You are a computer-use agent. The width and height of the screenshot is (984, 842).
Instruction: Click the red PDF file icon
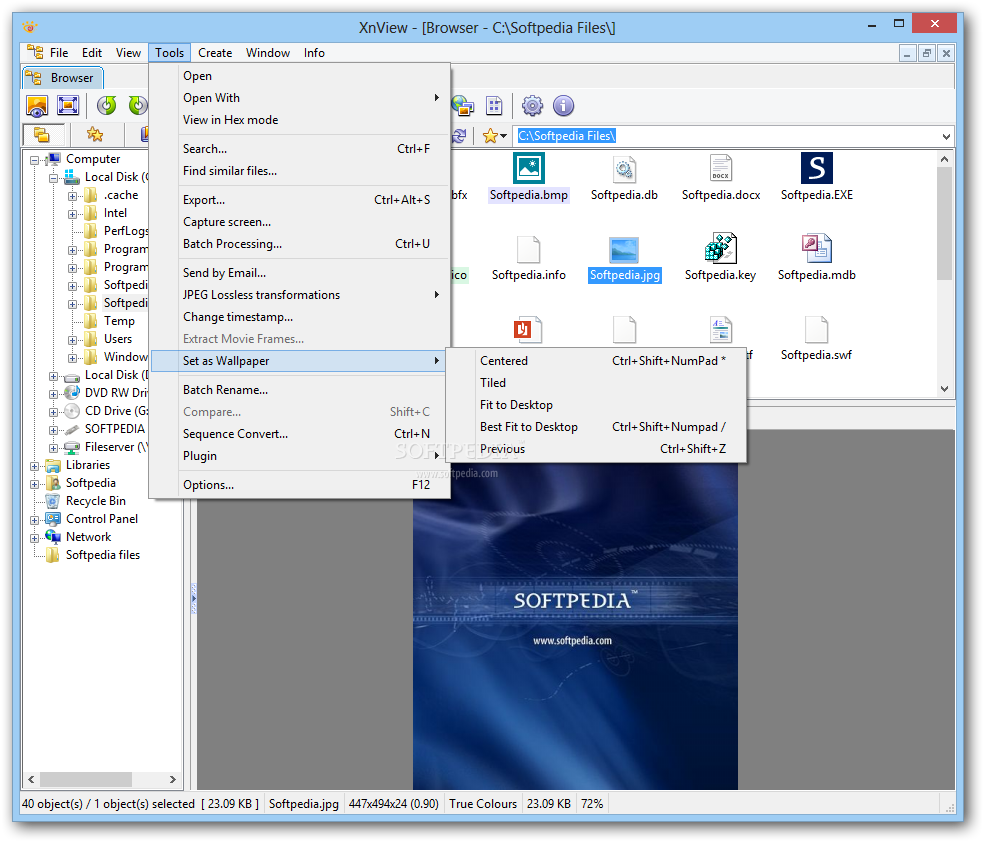(528, 329)
